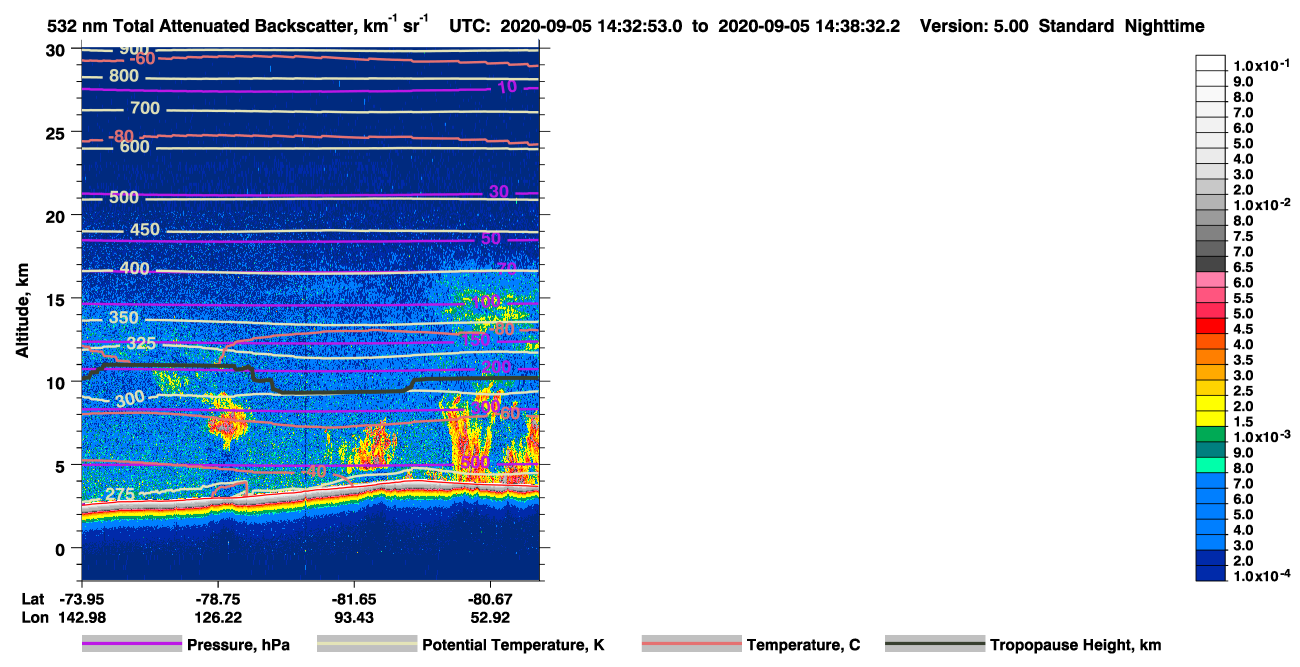1300x667 pixels.
Task: Click the 800 potential temperature contour label
Action: coord(124,76)
